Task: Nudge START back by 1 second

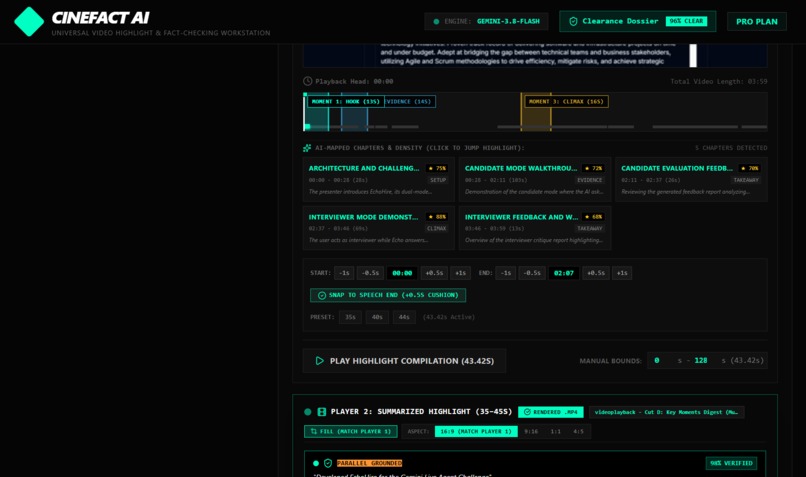Action: click(344, 273)
